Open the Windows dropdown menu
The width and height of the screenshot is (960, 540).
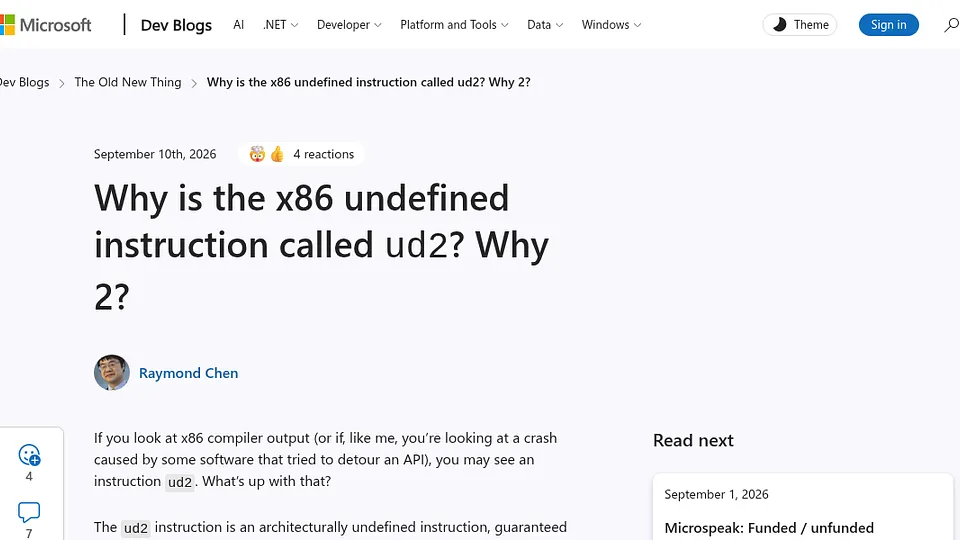click(x=611, y=24)
